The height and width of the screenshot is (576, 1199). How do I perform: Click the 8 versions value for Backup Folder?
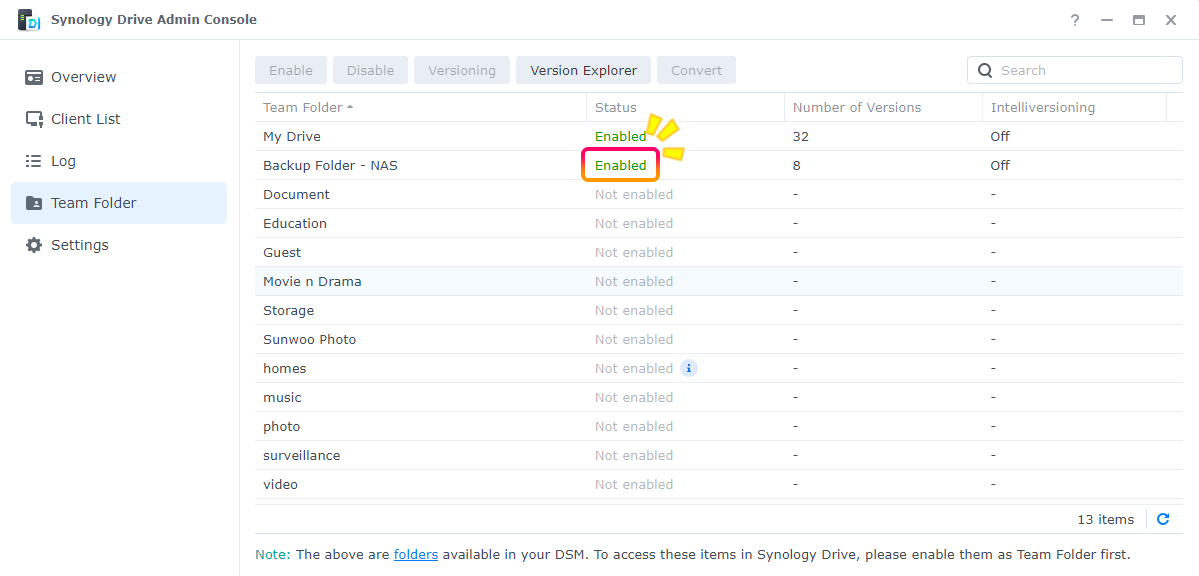click(797, 165)
